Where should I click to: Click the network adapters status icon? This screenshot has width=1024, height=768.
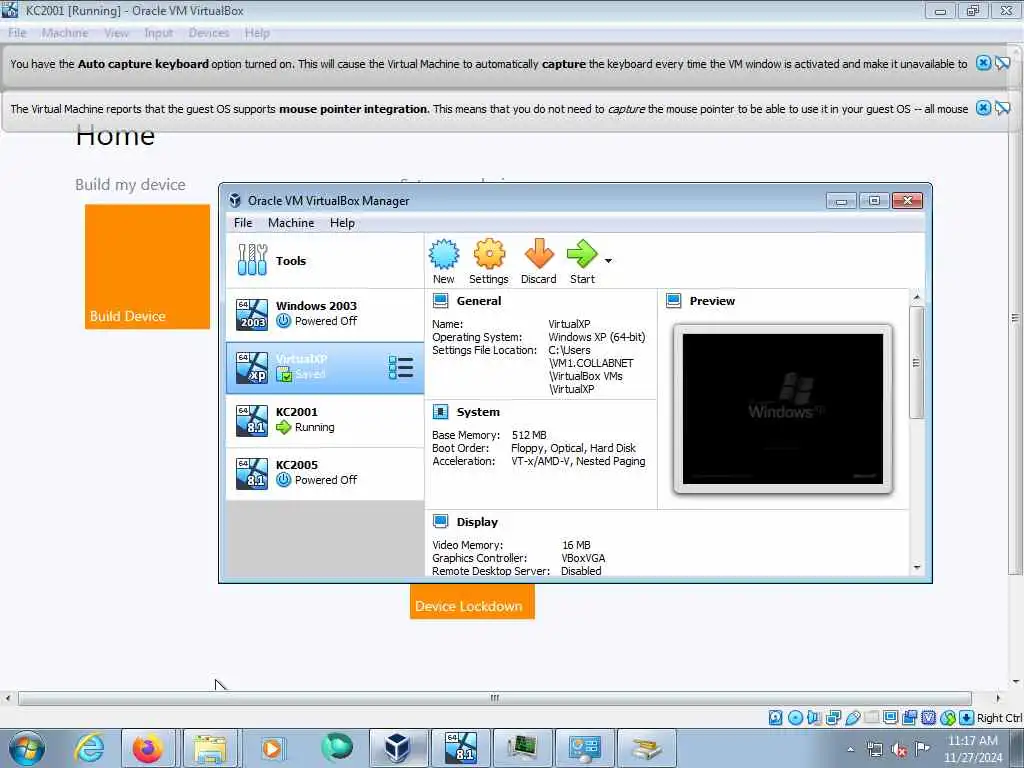point(833,718)
